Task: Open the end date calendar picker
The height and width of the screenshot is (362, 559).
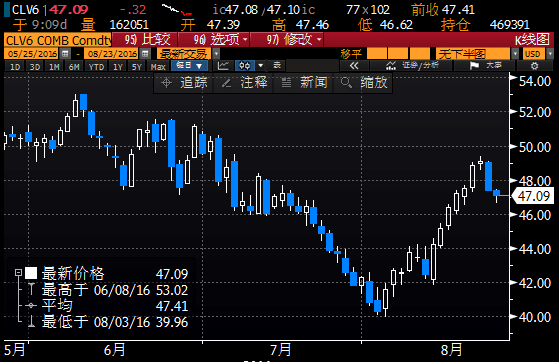Action: pos(145,54)
